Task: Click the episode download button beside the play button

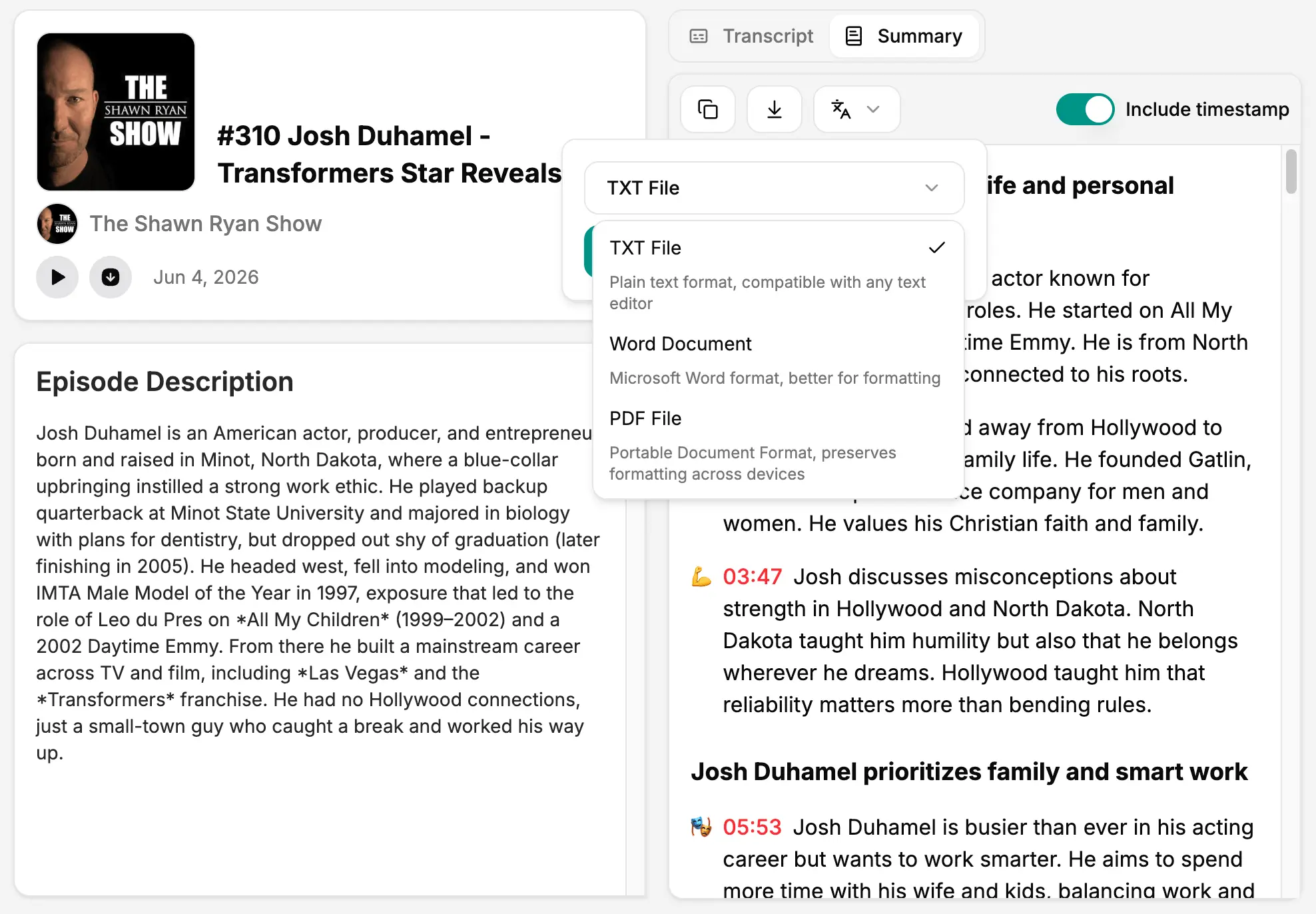Action: tap(111, 277)
